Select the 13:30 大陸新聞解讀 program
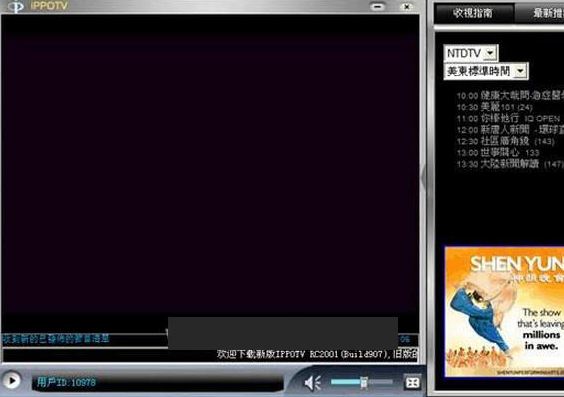 (x=510, y=164)
